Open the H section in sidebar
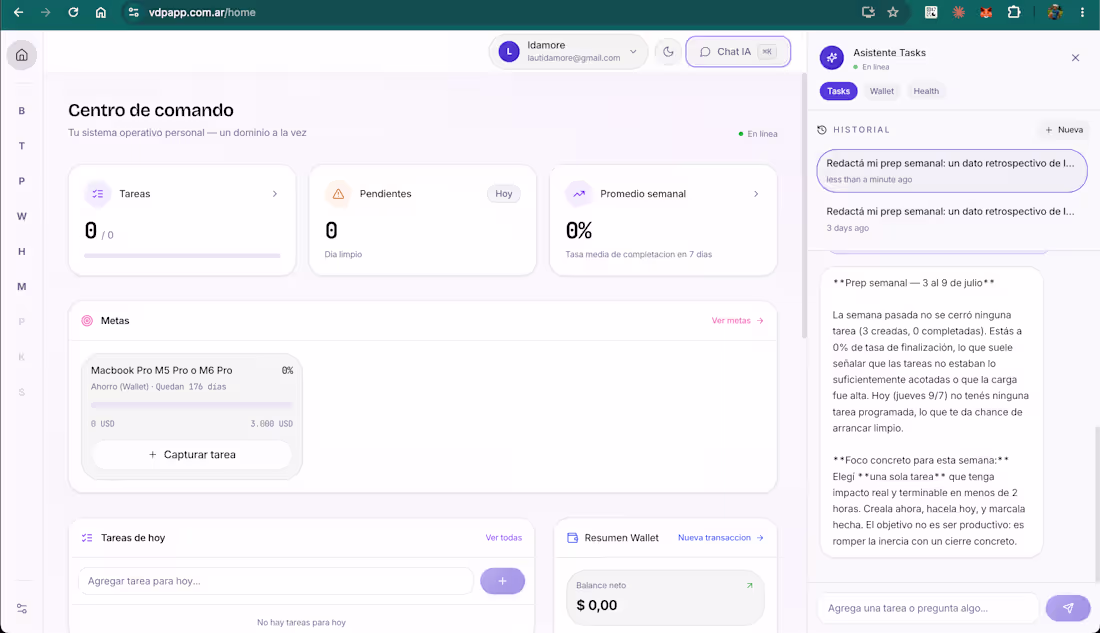 (22, 251)
